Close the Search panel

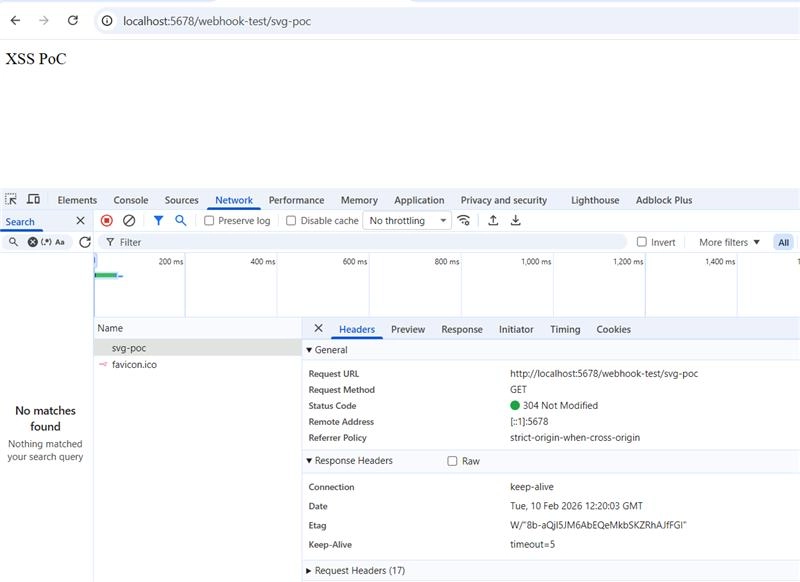tap(80, 221)
